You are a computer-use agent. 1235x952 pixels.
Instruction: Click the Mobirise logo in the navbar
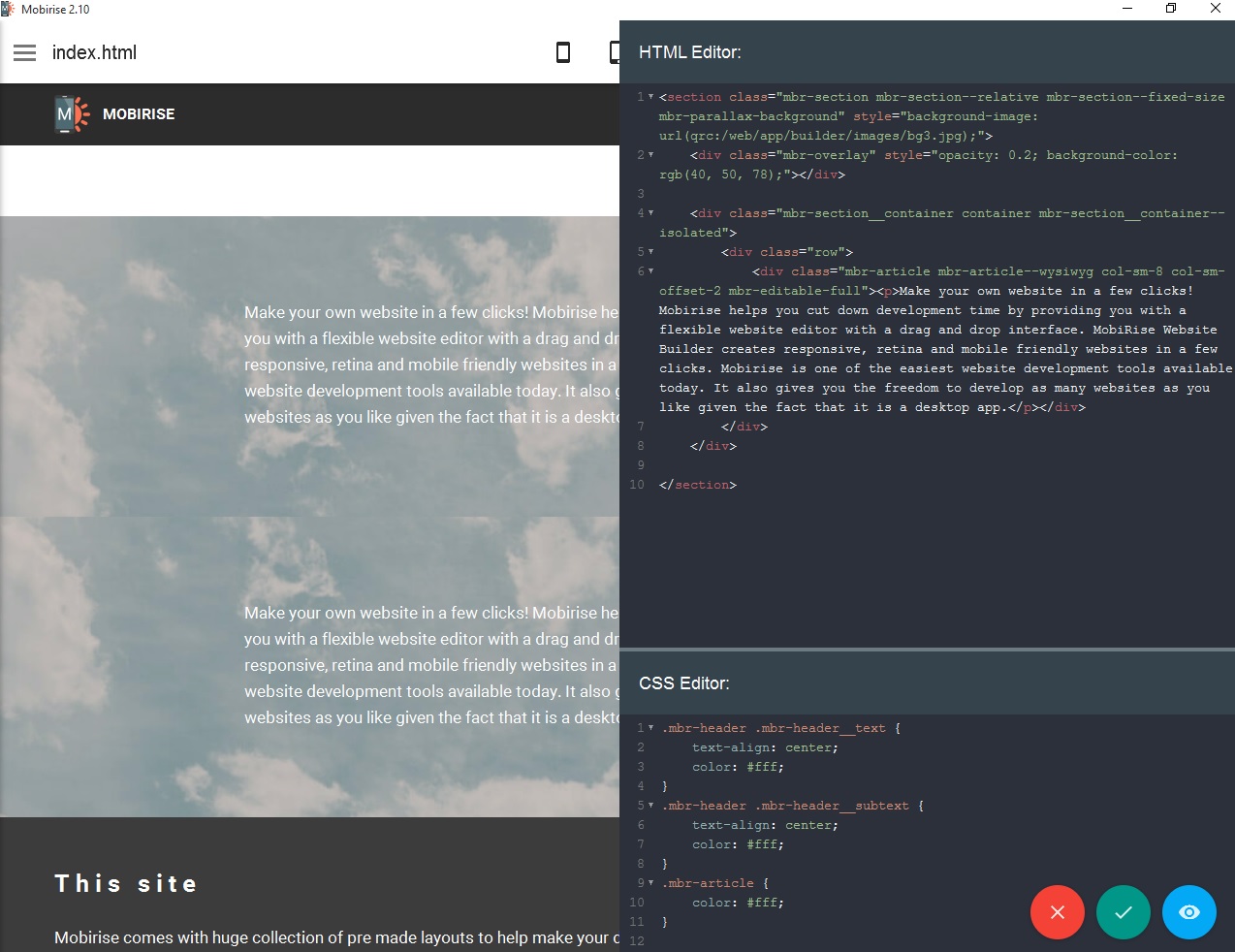(72, 114)
